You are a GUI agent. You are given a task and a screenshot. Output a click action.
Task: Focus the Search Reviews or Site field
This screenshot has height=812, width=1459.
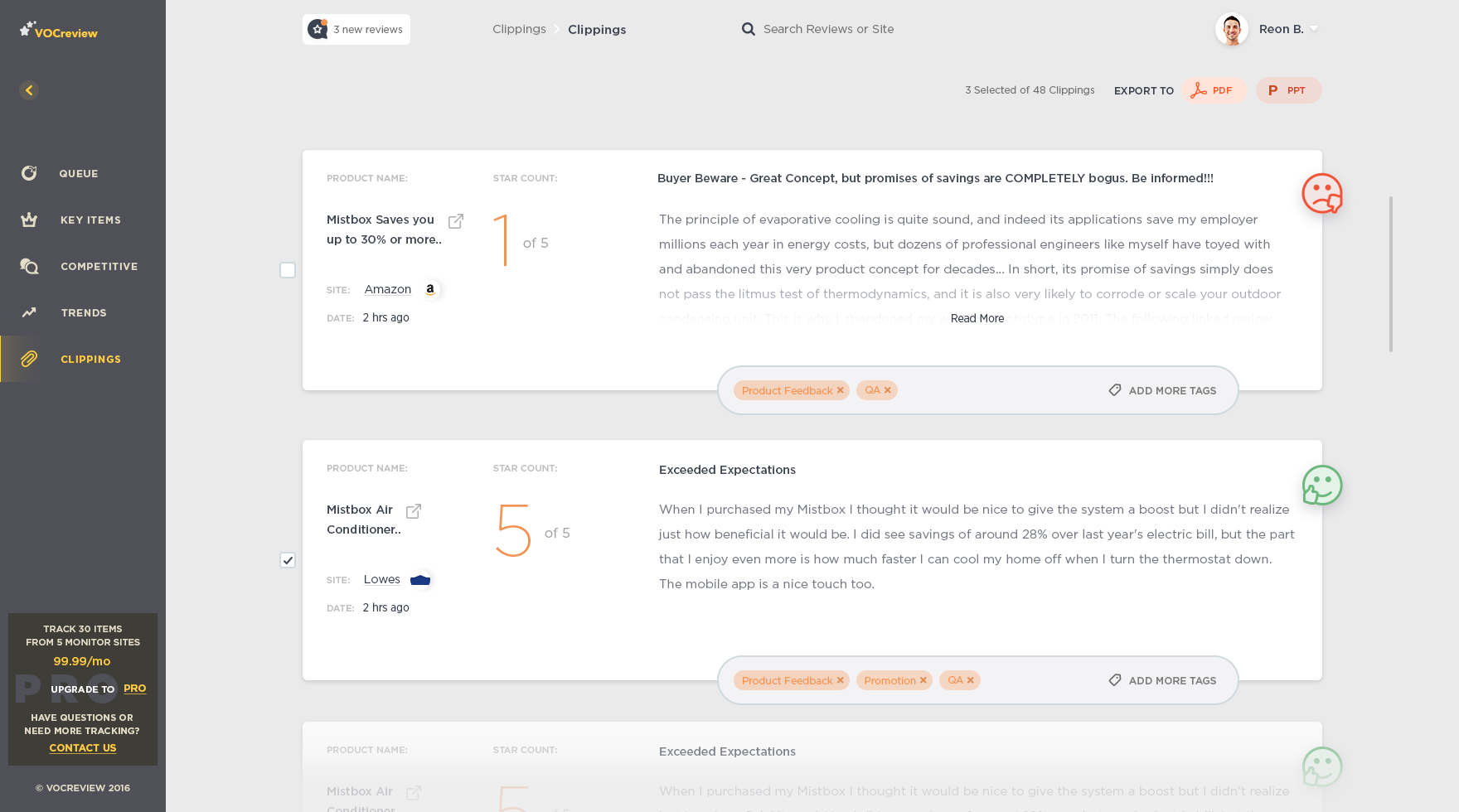click(x=828, y=29)
